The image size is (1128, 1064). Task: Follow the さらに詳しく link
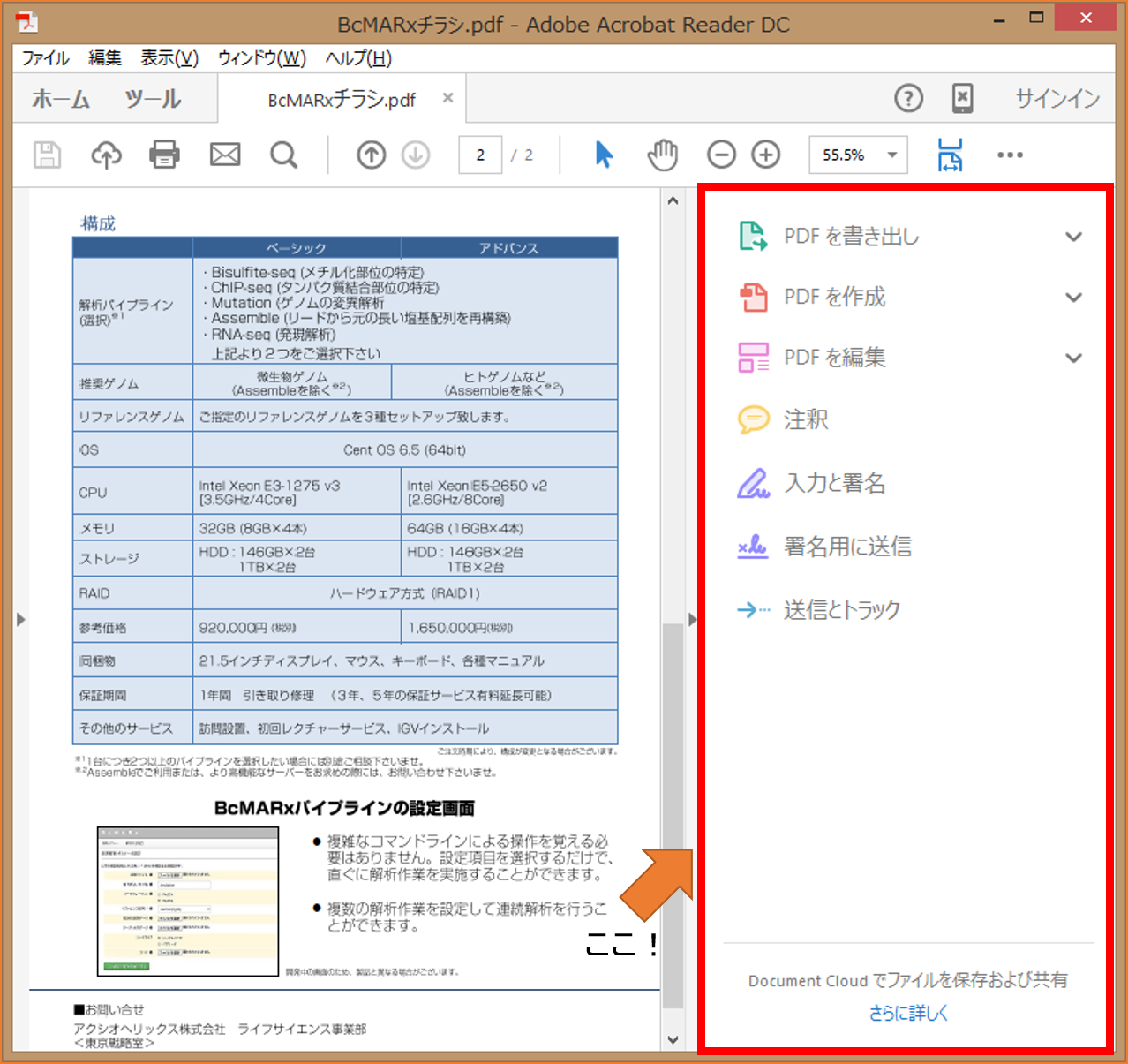908,1014
